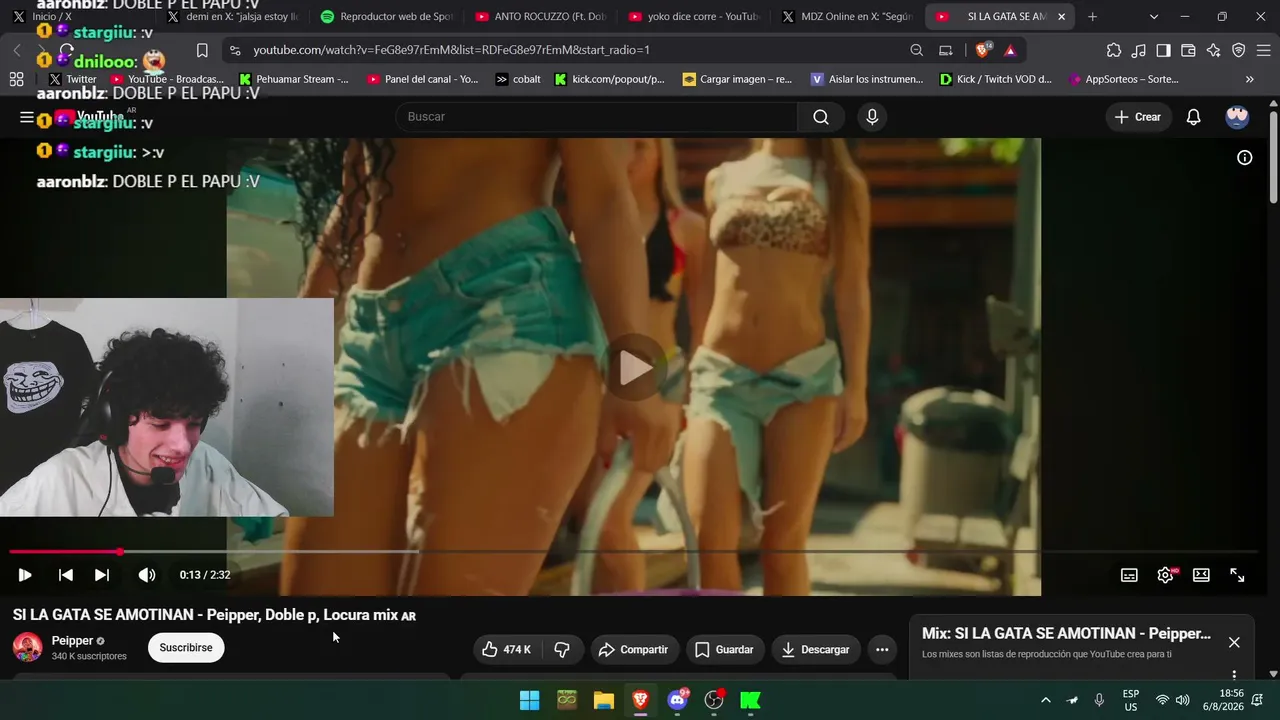Click the Compartir button
The width and height of the screenshot is (1280, 720).
(634, 650)
